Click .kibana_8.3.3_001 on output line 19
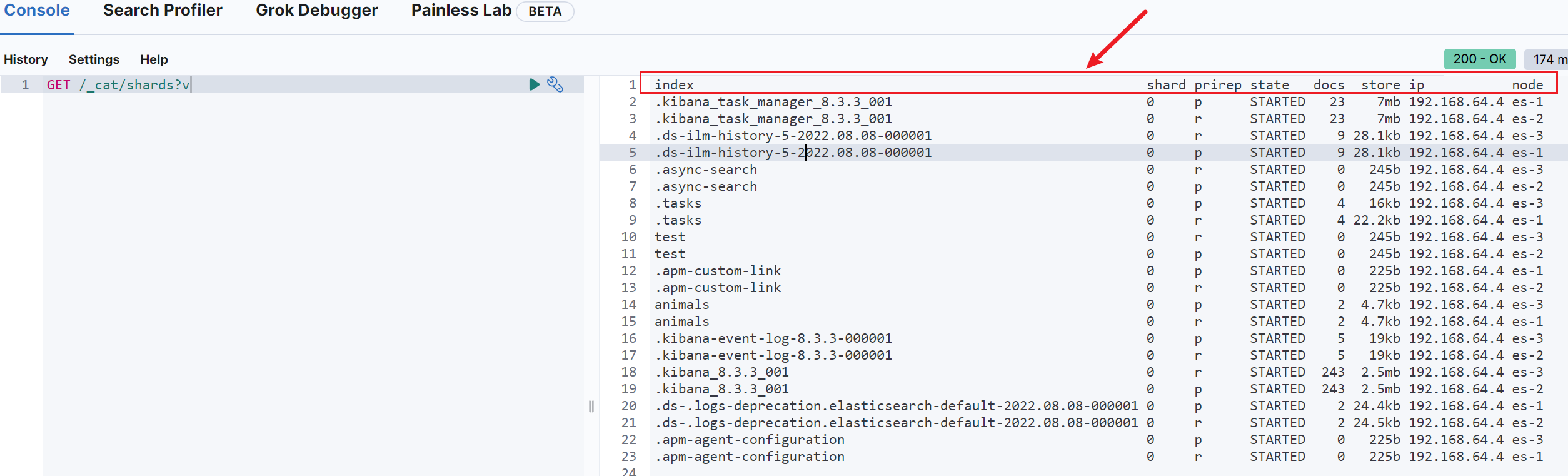Image resolution: width=1568 pixels, height=476 pixels. tap(722, 389)
